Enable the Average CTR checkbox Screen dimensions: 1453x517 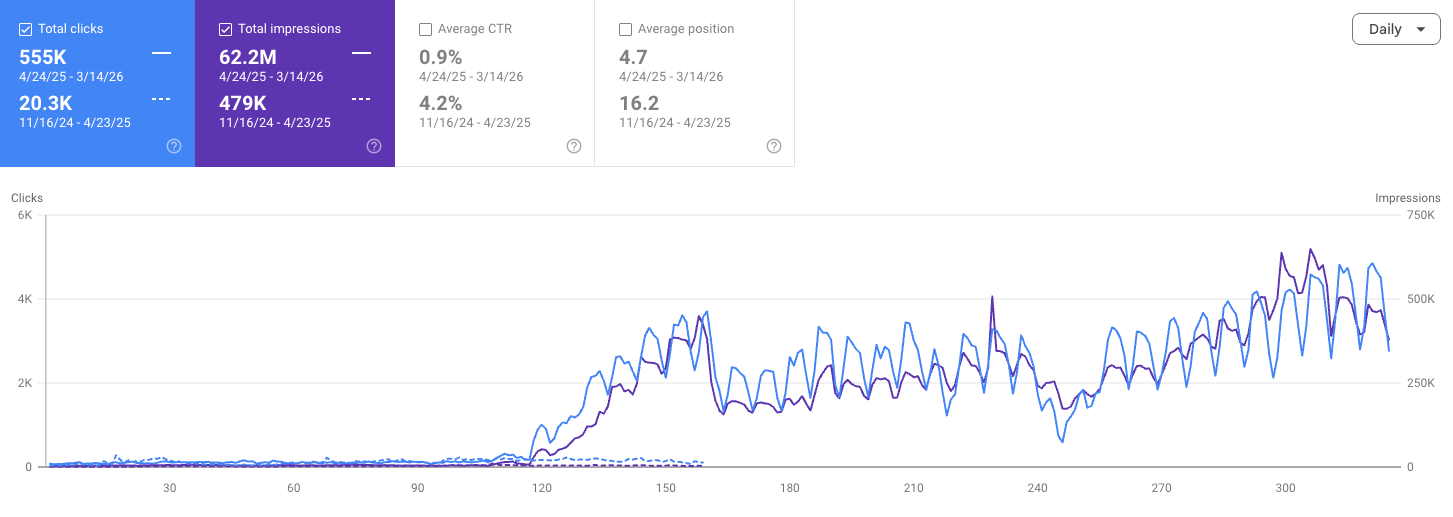click(426, 29)
